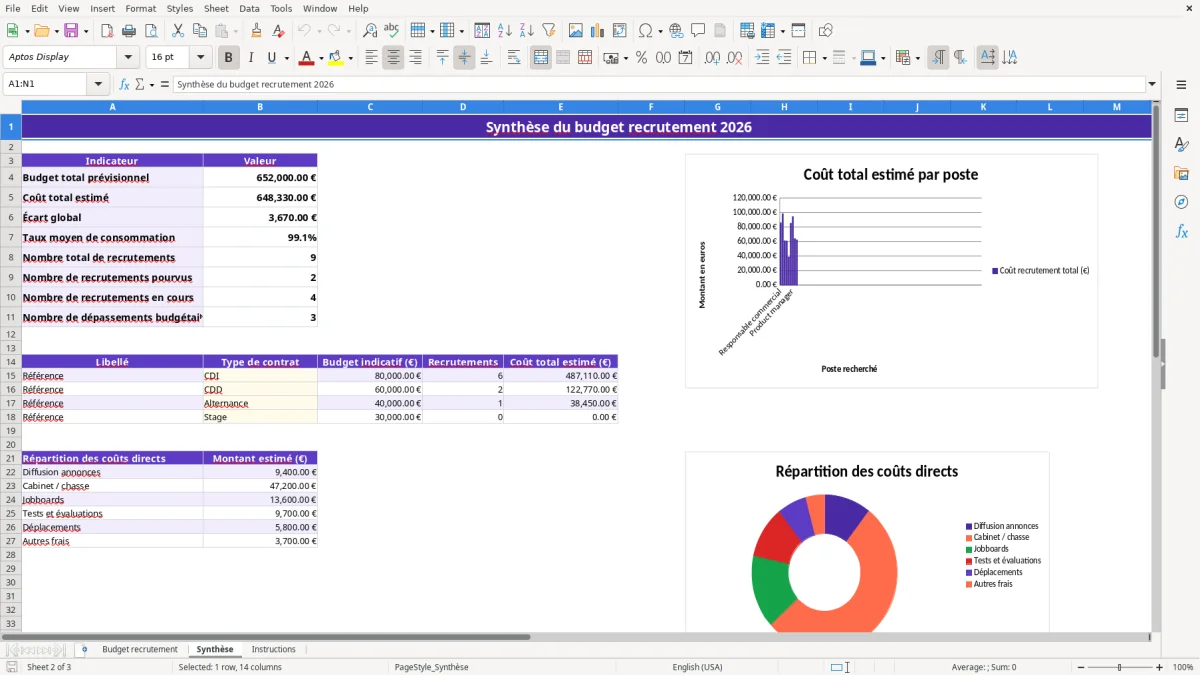Expand the Name Box dropdown arrow
The width and height of the screenshot is (1200, 675).
[98, 84]
